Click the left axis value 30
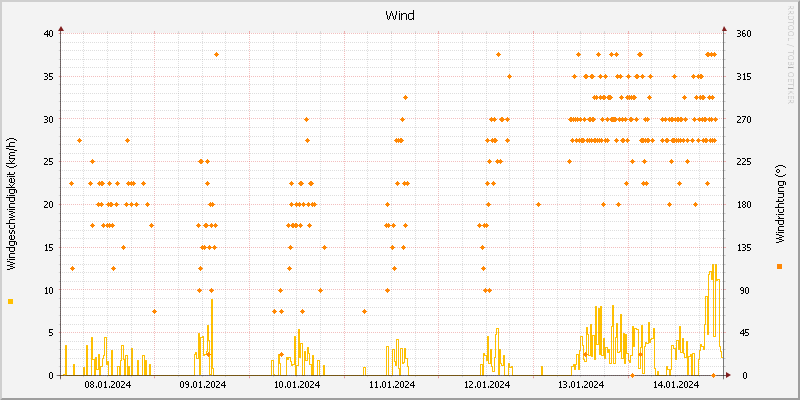This screenshot has width=800, height=400. 48,119
